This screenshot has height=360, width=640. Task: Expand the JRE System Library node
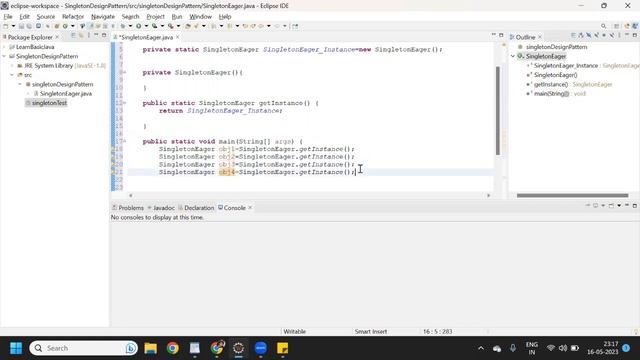12,66
